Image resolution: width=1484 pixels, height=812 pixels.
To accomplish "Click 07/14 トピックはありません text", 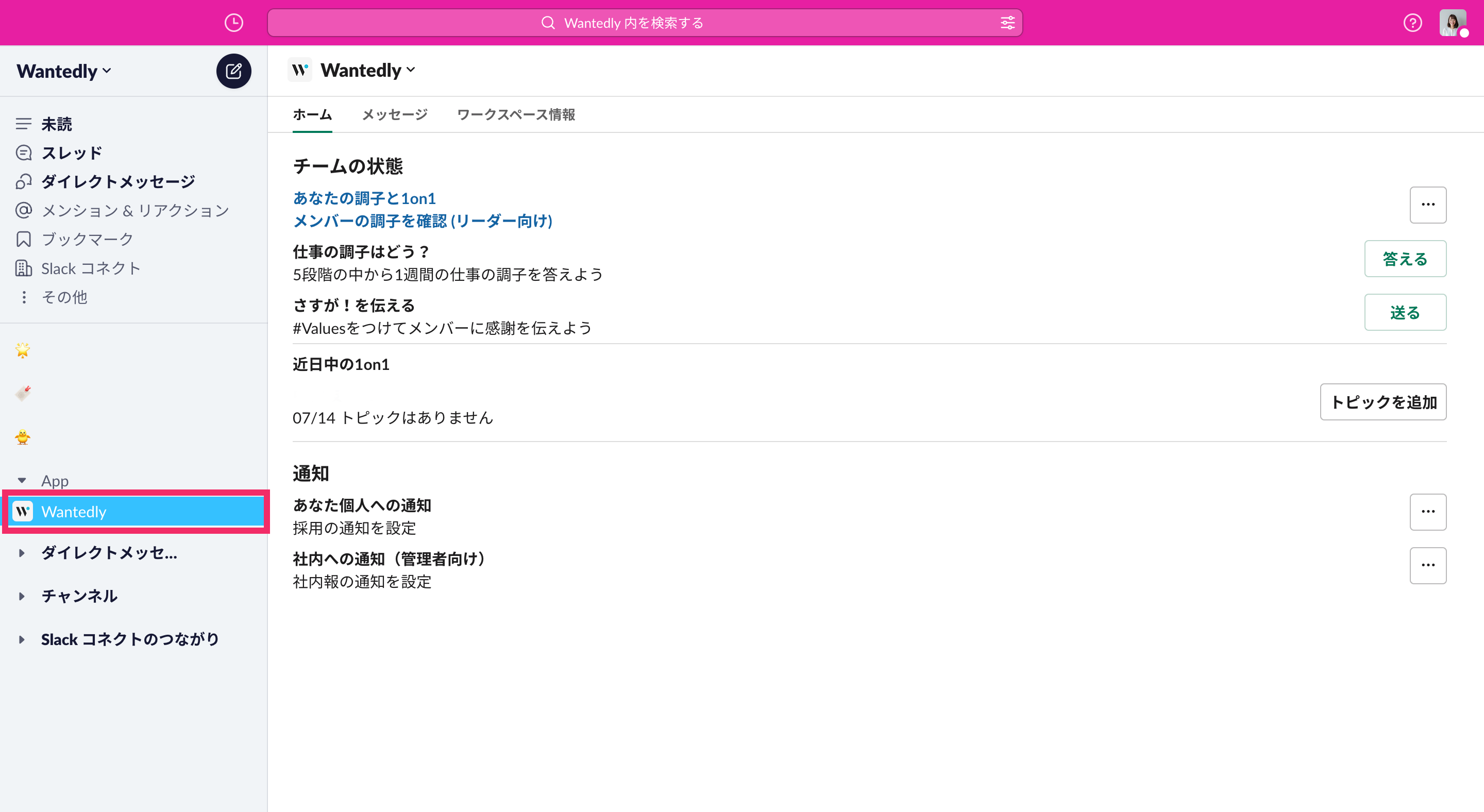I will point(393,417).
